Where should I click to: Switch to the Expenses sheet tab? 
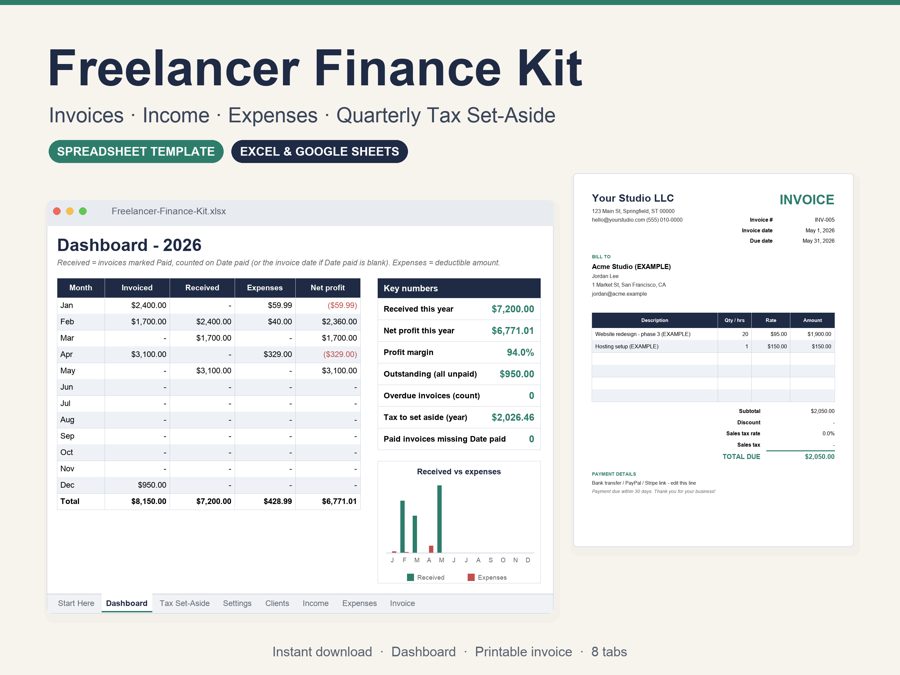click(359, 603)
